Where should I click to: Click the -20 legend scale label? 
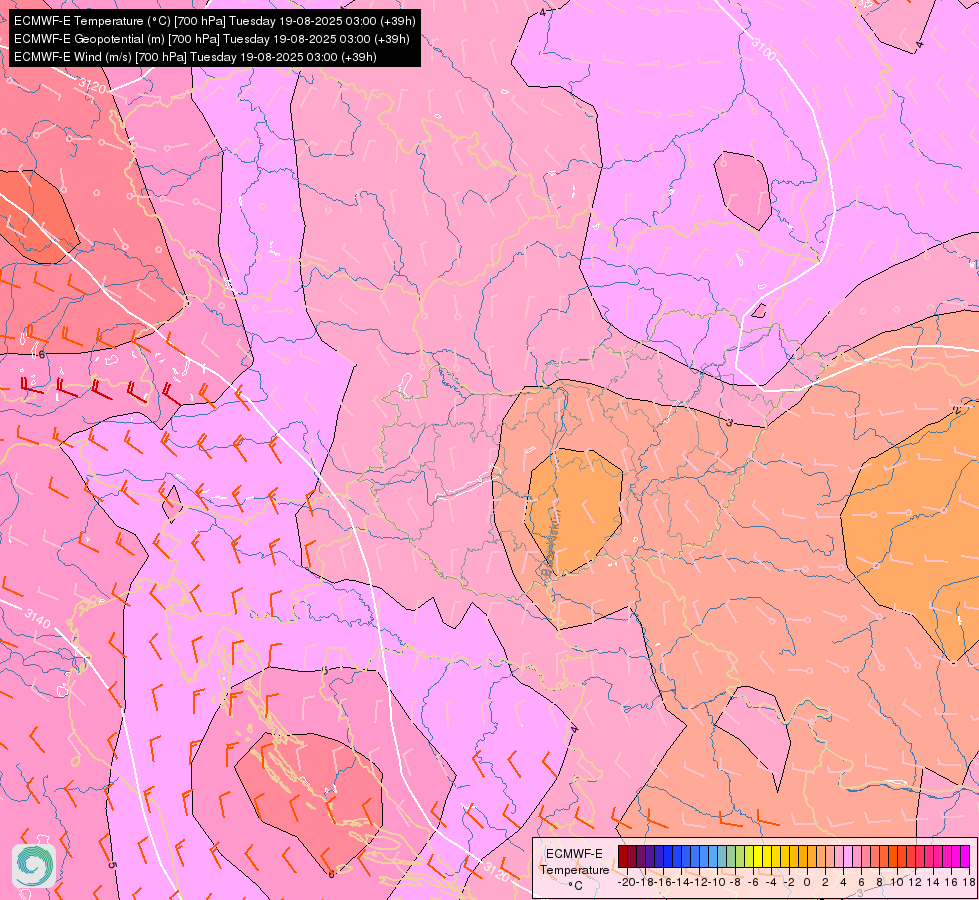627,883
